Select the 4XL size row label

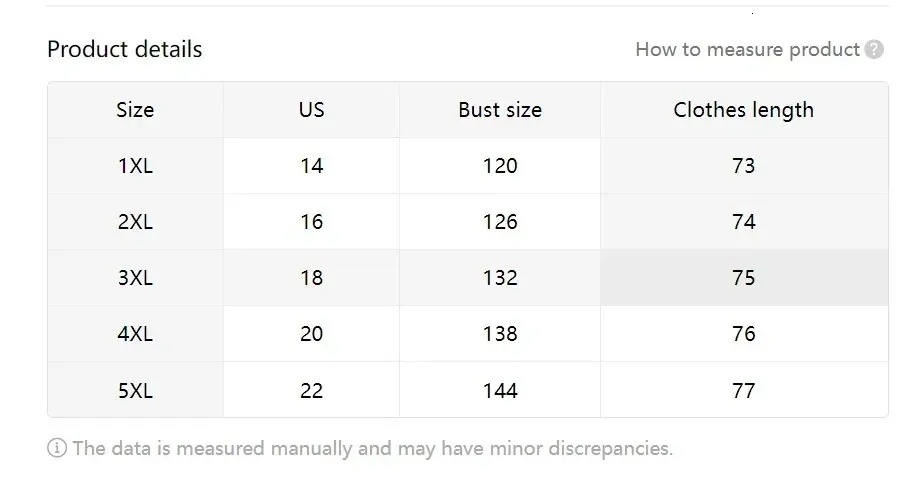point(135,334)
